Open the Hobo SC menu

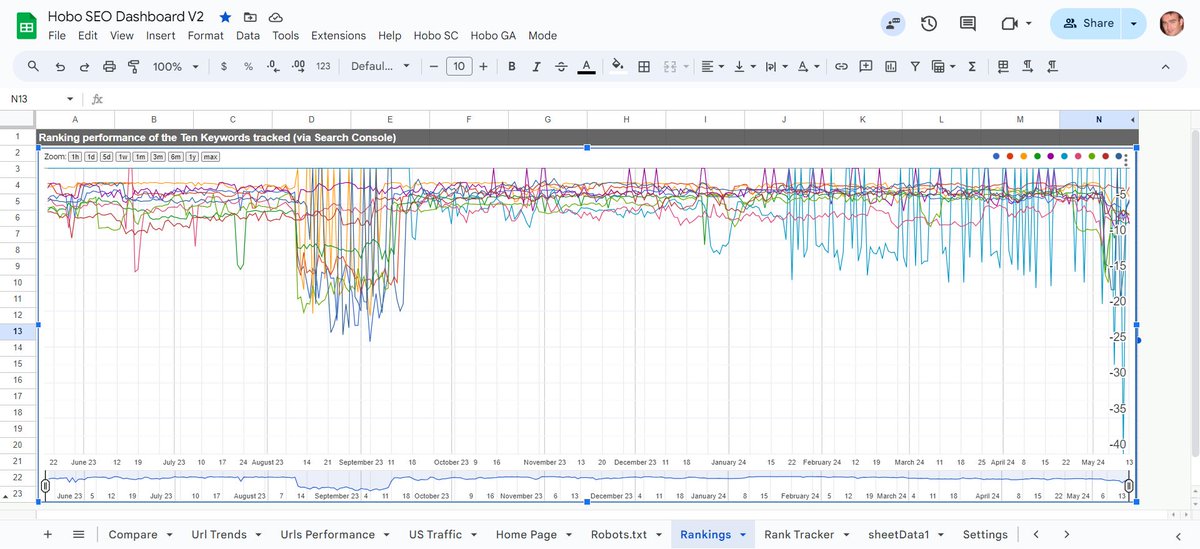click(x=436, y=35)
